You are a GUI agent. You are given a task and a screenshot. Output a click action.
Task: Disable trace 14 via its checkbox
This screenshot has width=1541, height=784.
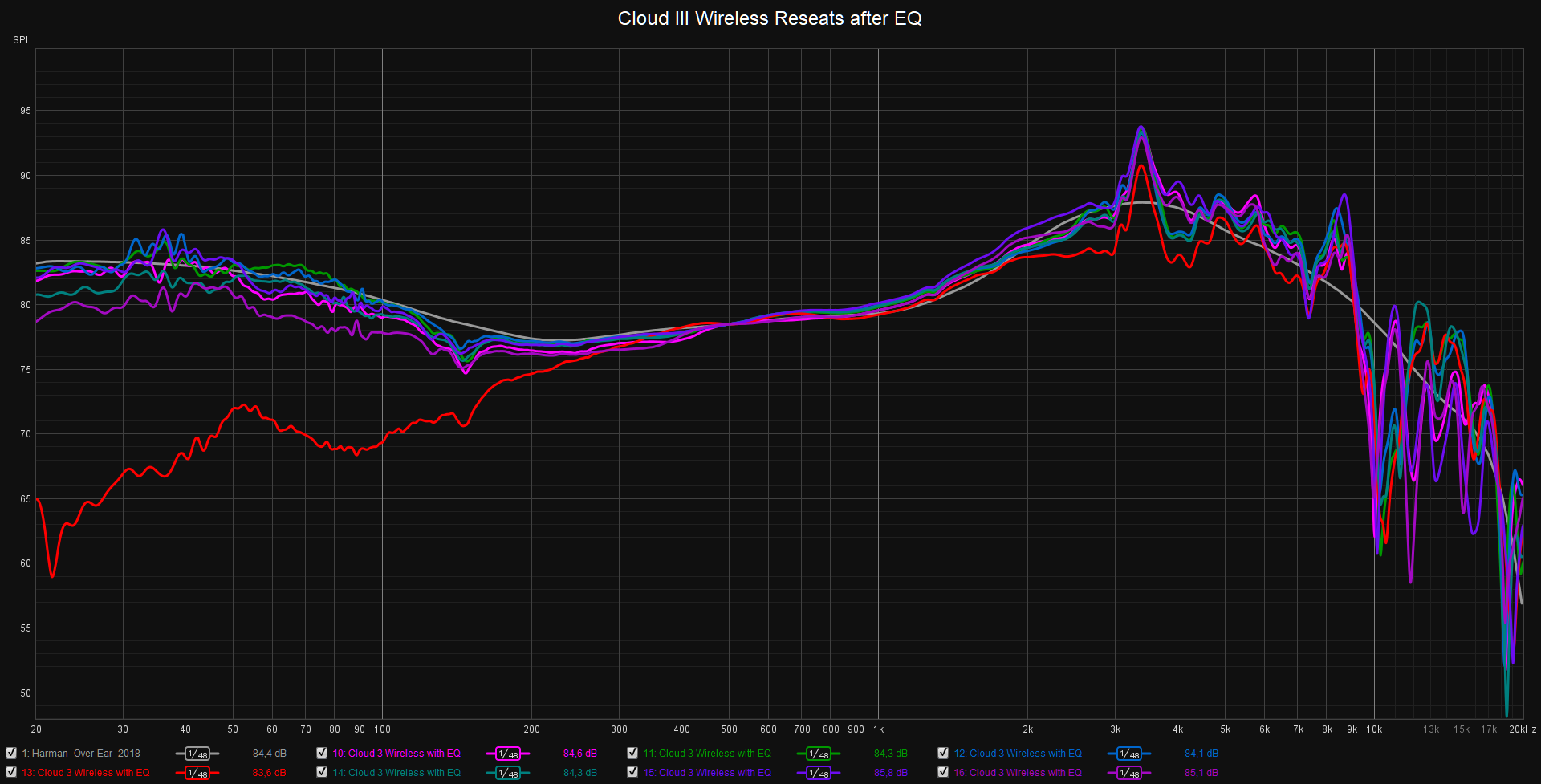pos(322,772)
